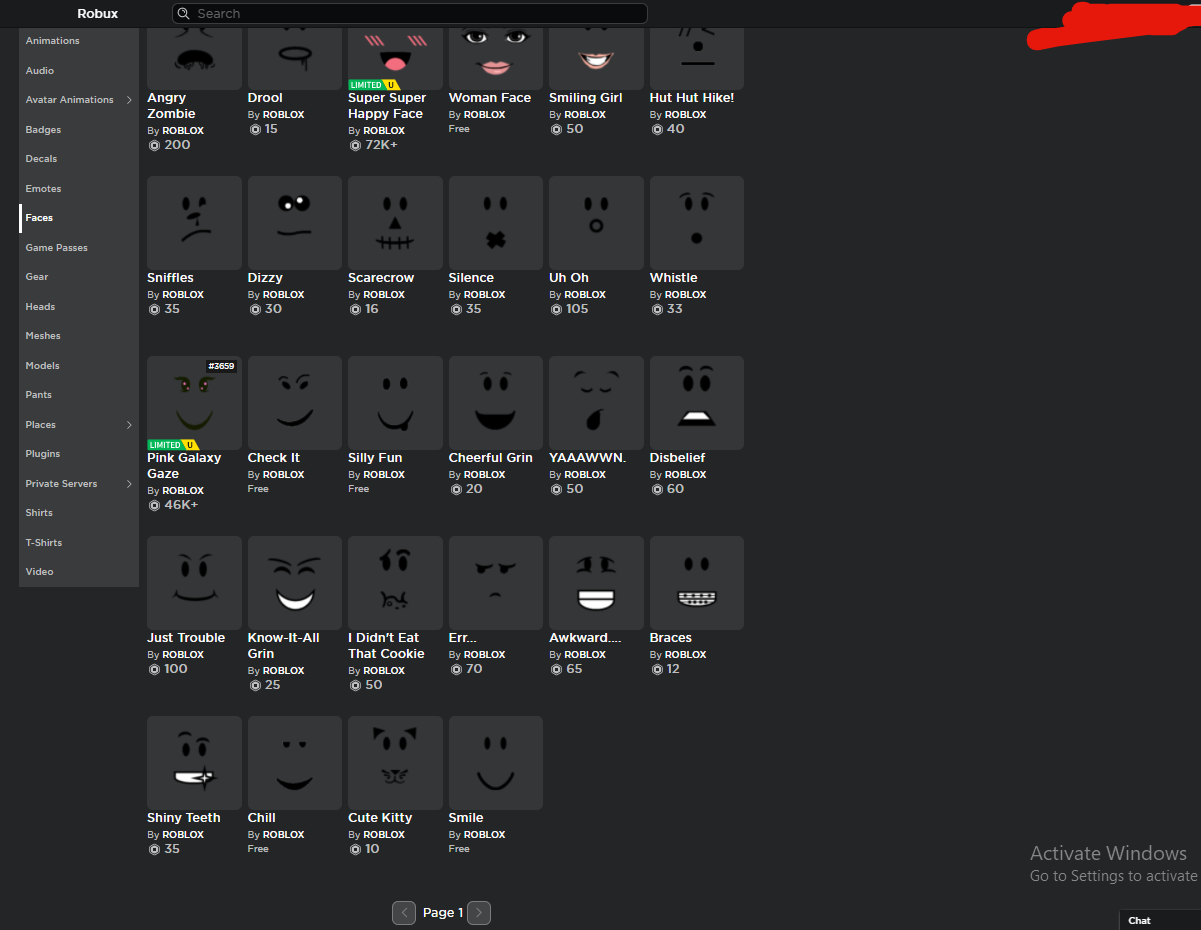Open the Cute Kitty face thumbnail
Screen dimensions: 1201x930
click(x=395, y=763)
